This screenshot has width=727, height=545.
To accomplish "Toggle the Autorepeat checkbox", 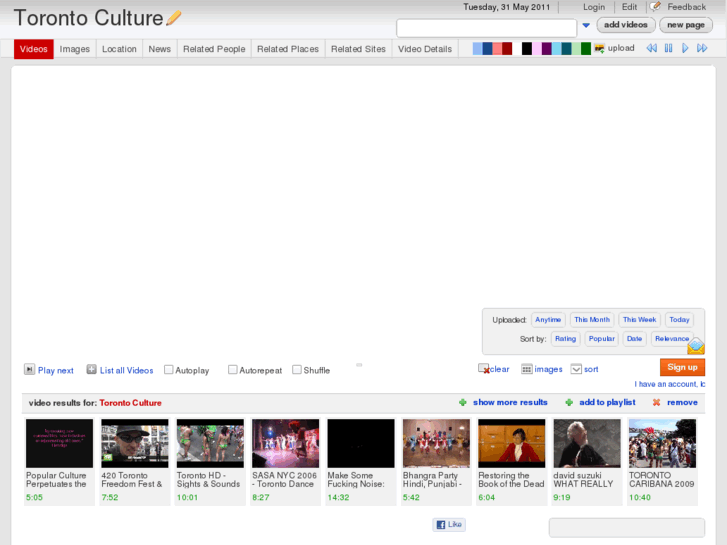I will [233, 370].
